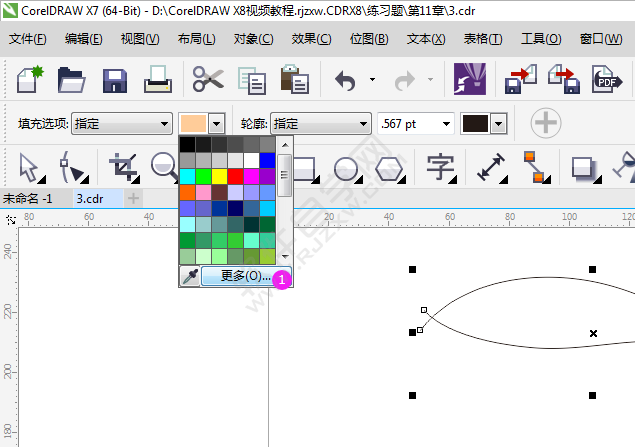Redo the last undone action

click(405, 80)
